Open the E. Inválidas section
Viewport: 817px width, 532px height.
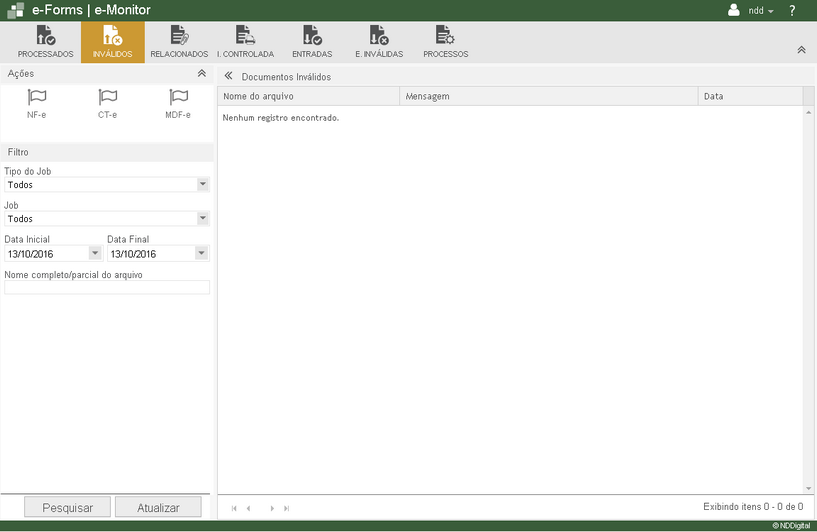pyautogui.click(x=379, y=42)
